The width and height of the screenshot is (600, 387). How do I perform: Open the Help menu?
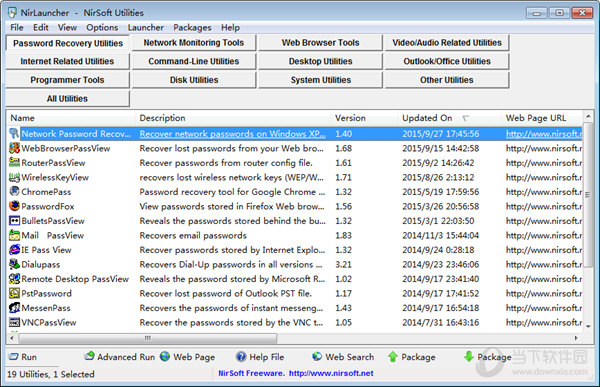click(x=230, y=28)
